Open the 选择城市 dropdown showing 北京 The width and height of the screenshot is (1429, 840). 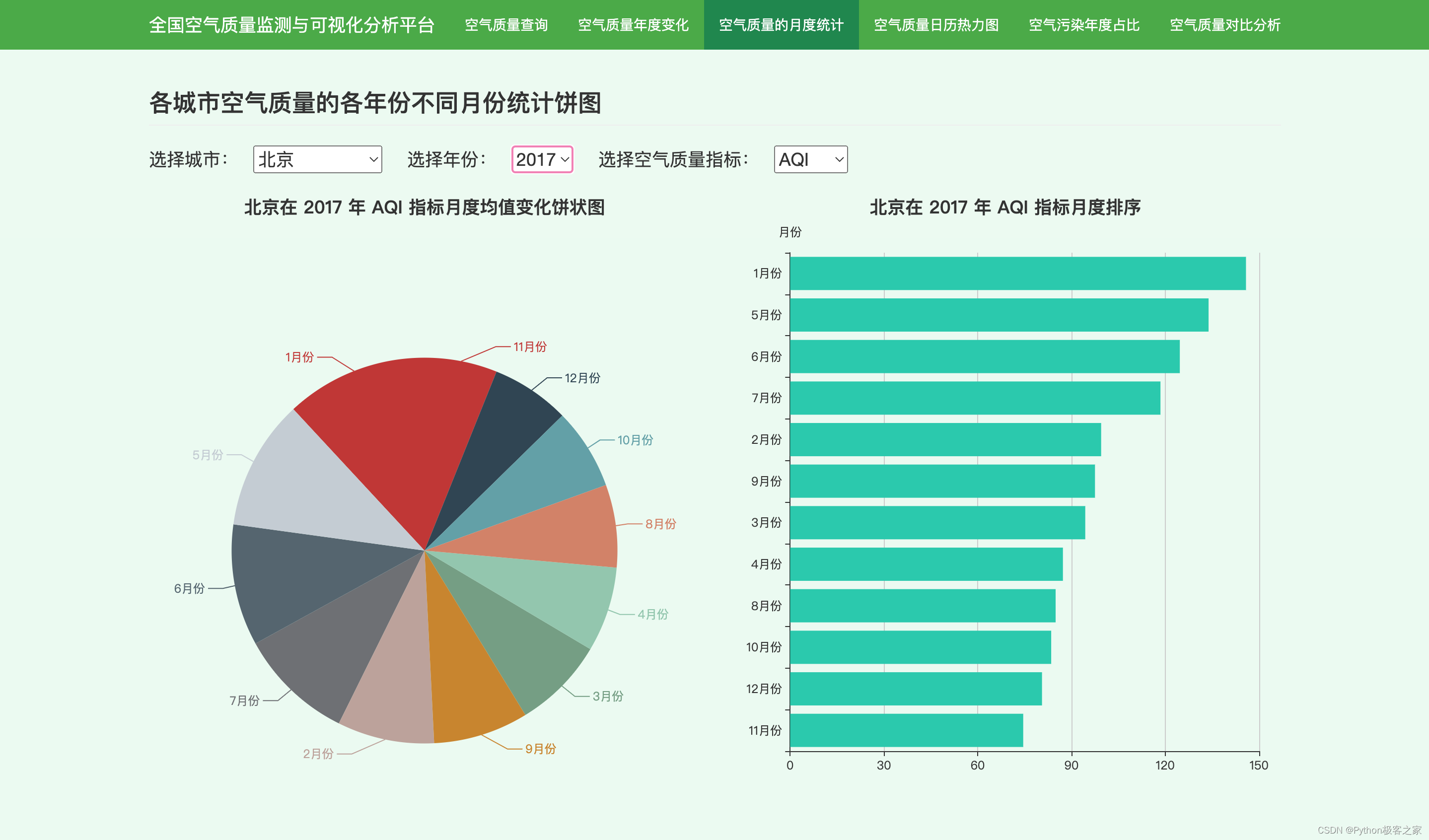317,159
